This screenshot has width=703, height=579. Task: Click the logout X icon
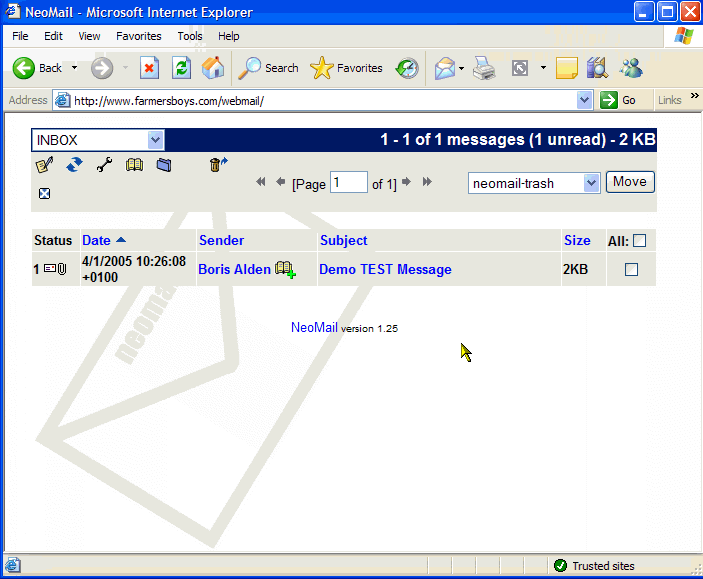(x=44, y=193)
